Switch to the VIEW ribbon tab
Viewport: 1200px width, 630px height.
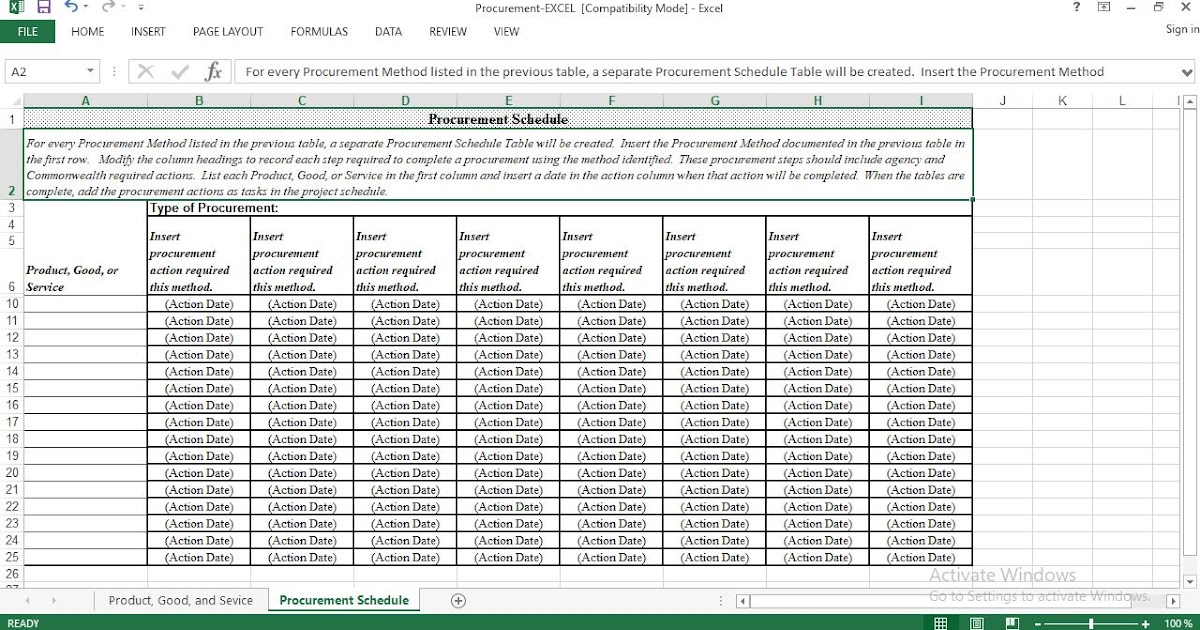click(506, 32)
